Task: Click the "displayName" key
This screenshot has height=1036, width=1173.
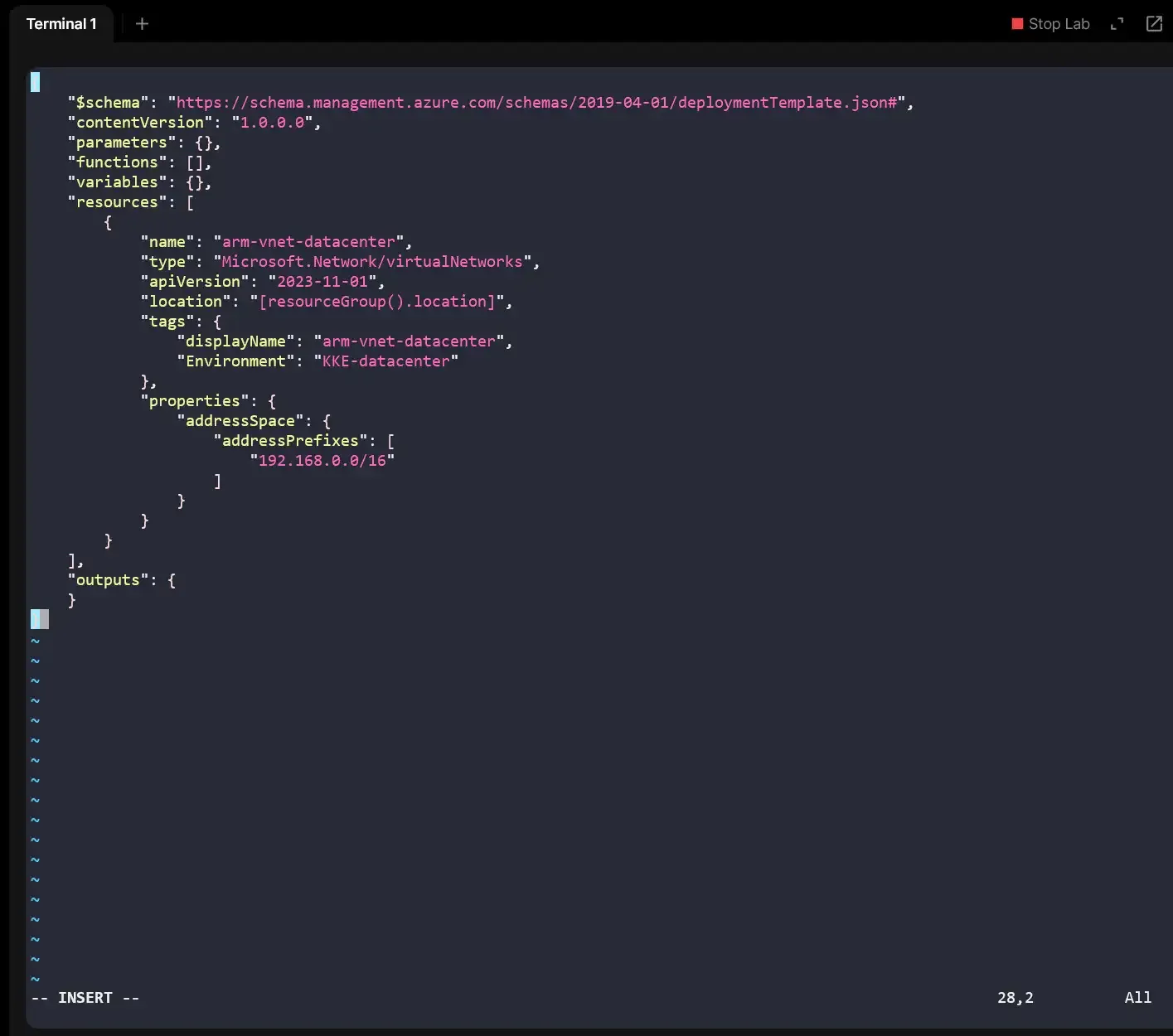Action: pos(235,341)
